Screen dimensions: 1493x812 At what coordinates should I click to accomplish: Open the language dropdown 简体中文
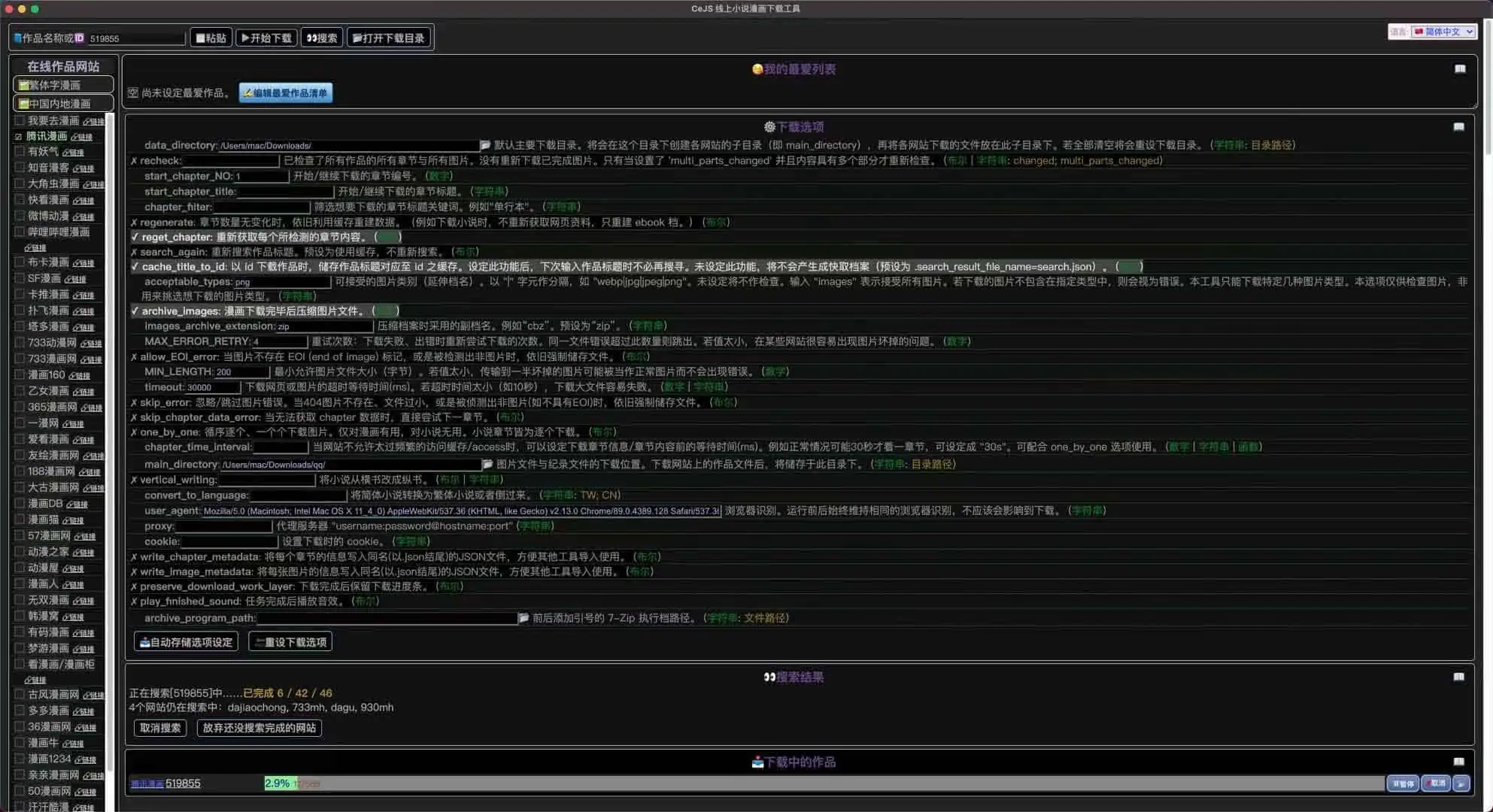click(x=1443, y=32)
